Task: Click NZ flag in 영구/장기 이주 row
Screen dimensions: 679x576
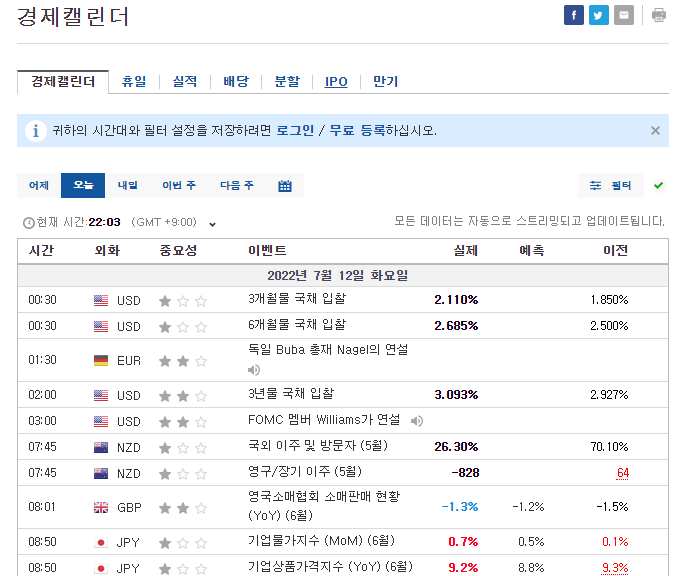Action: (x=101, y=473)
